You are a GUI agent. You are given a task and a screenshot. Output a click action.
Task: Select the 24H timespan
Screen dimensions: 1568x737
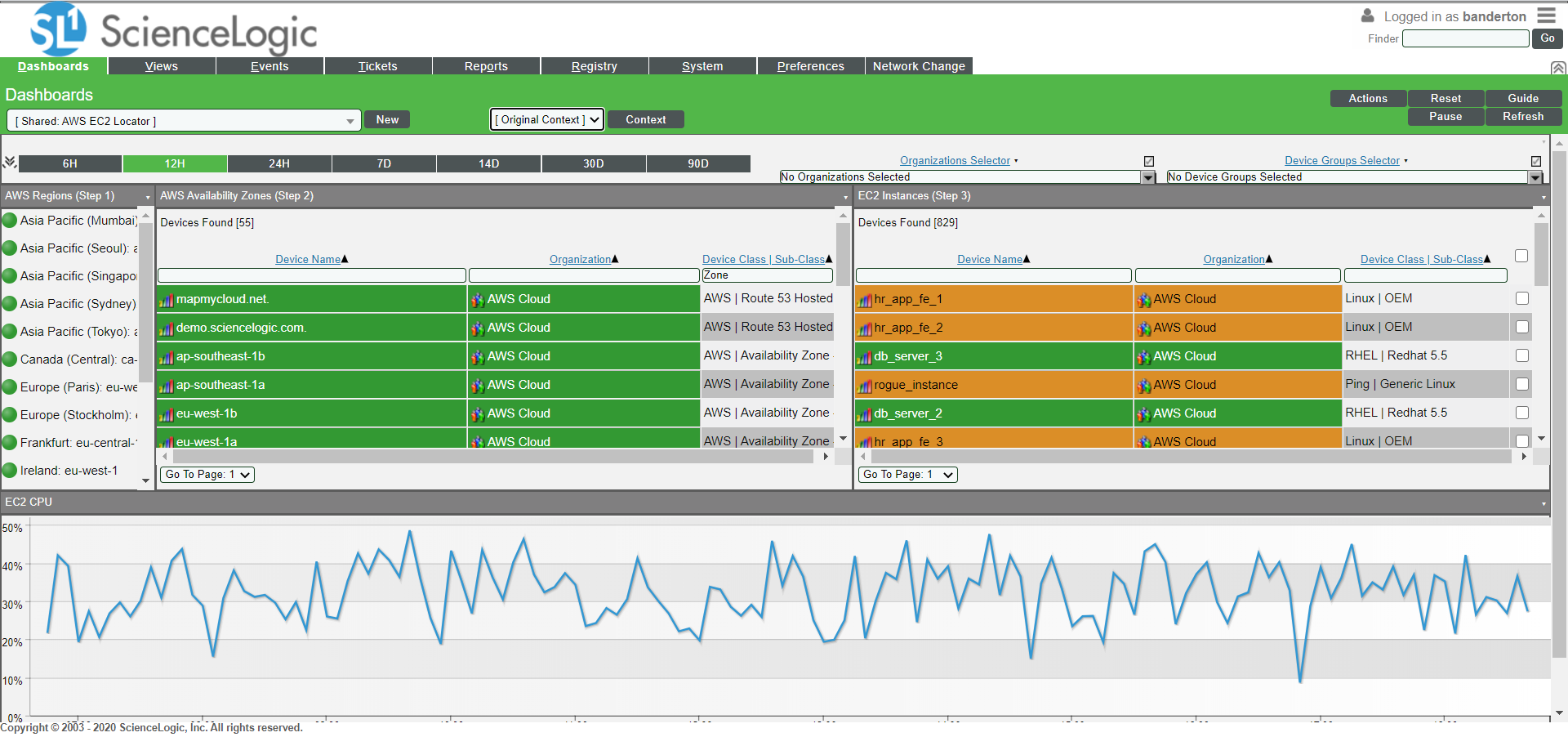tap(279, 163)
